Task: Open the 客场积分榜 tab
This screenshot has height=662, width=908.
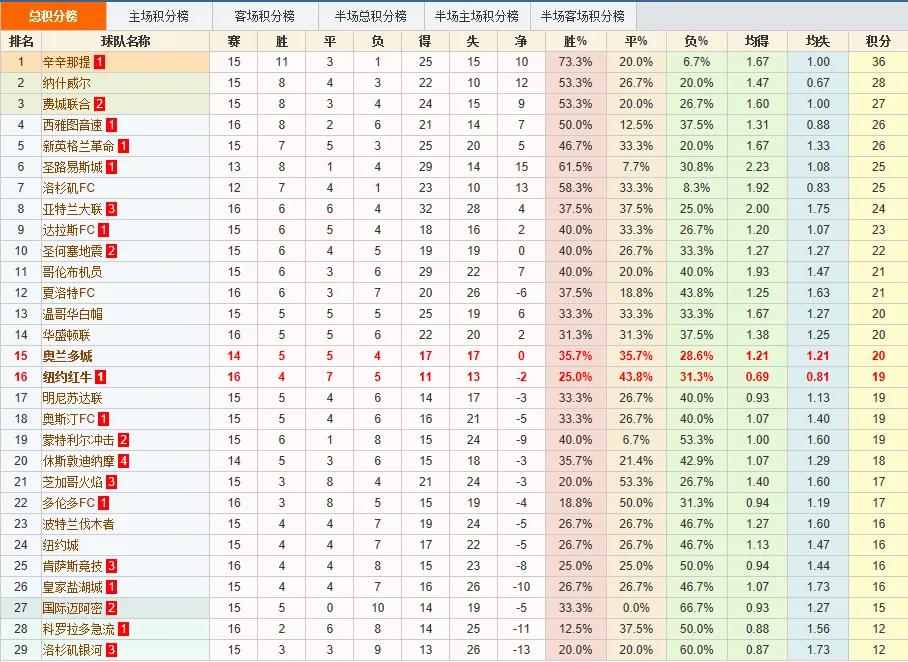Action: point(264,16)
